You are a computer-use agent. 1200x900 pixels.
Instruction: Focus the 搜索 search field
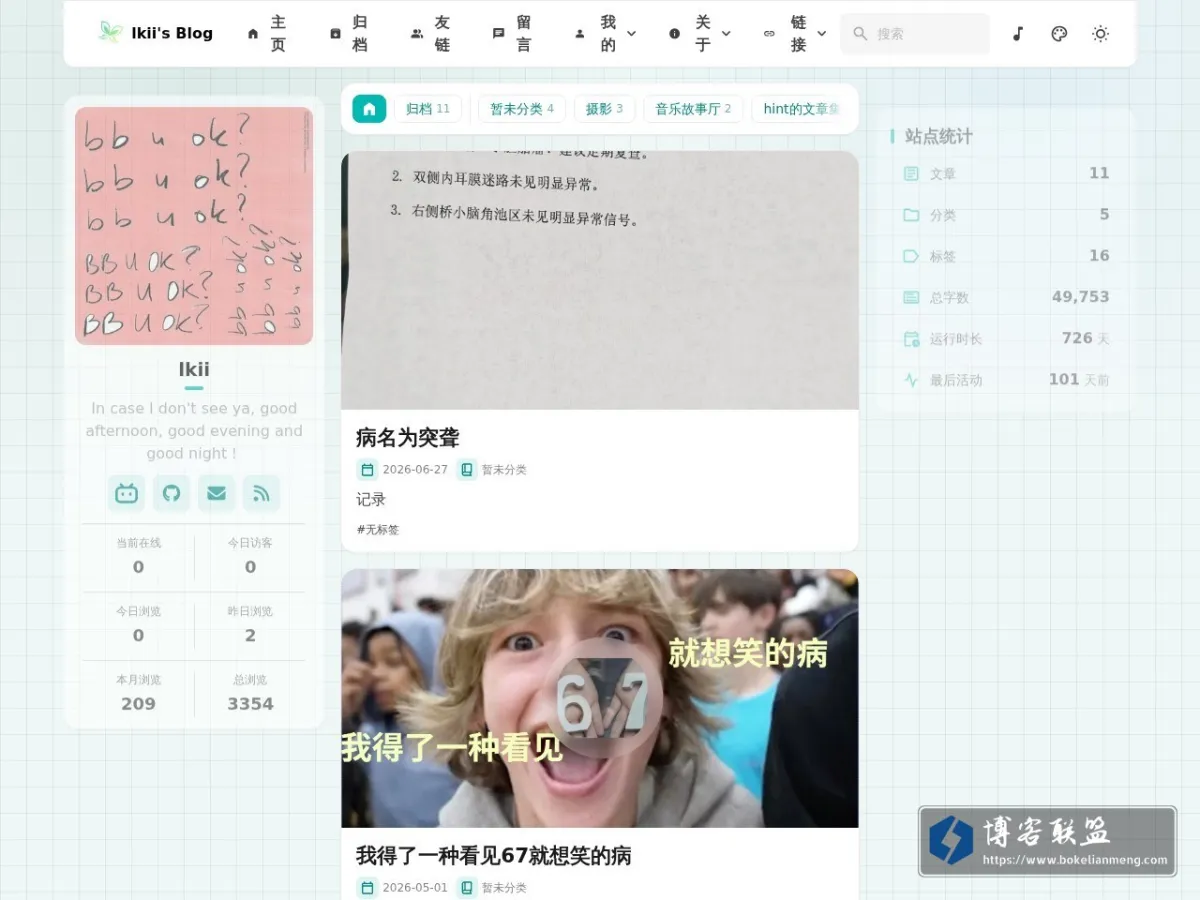pos(915,33)
